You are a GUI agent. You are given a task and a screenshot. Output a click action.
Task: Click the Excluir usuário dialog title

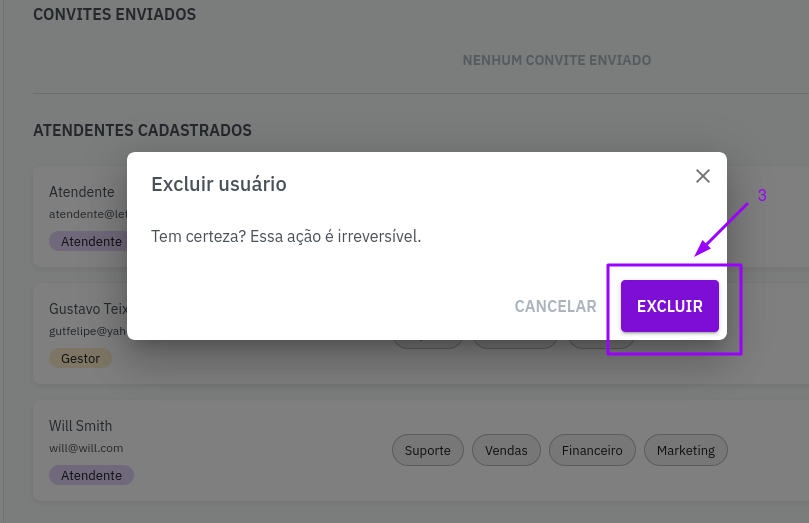point(218,184)
